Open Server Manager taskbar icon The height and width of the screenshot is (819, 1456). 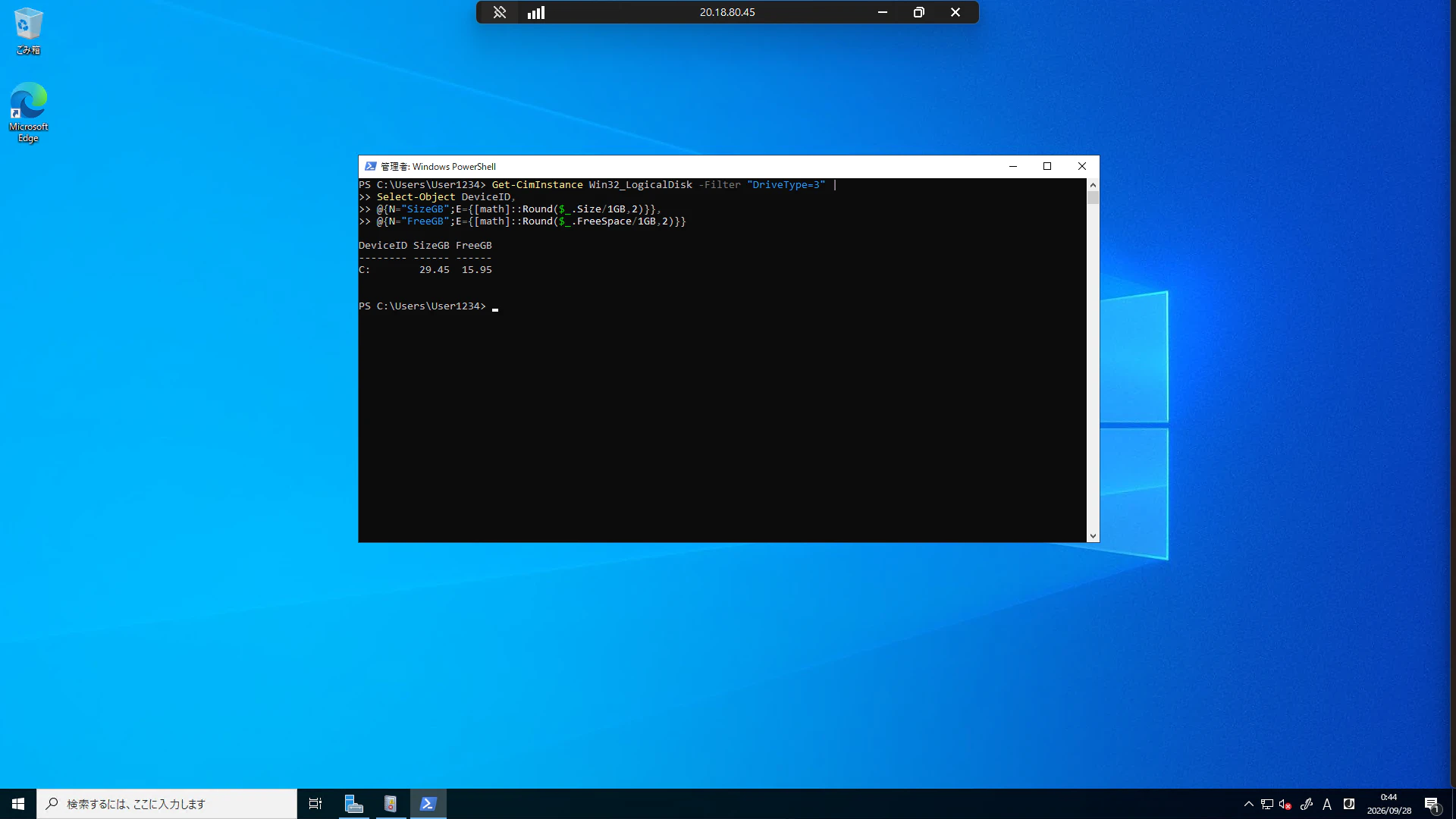353,804
